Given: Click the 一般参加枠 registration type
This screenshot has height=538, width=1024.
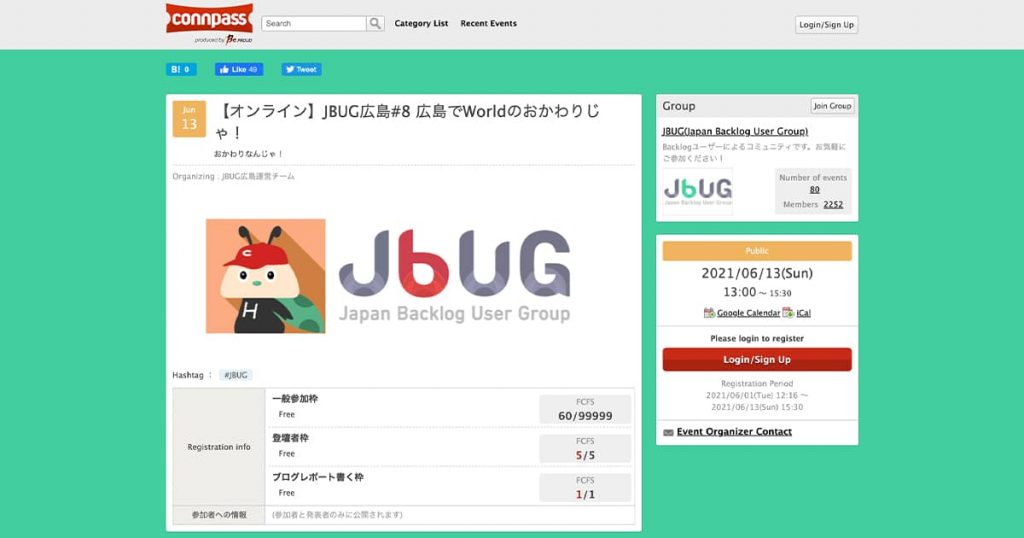Looking at the screenshot, I should point(295,399).
